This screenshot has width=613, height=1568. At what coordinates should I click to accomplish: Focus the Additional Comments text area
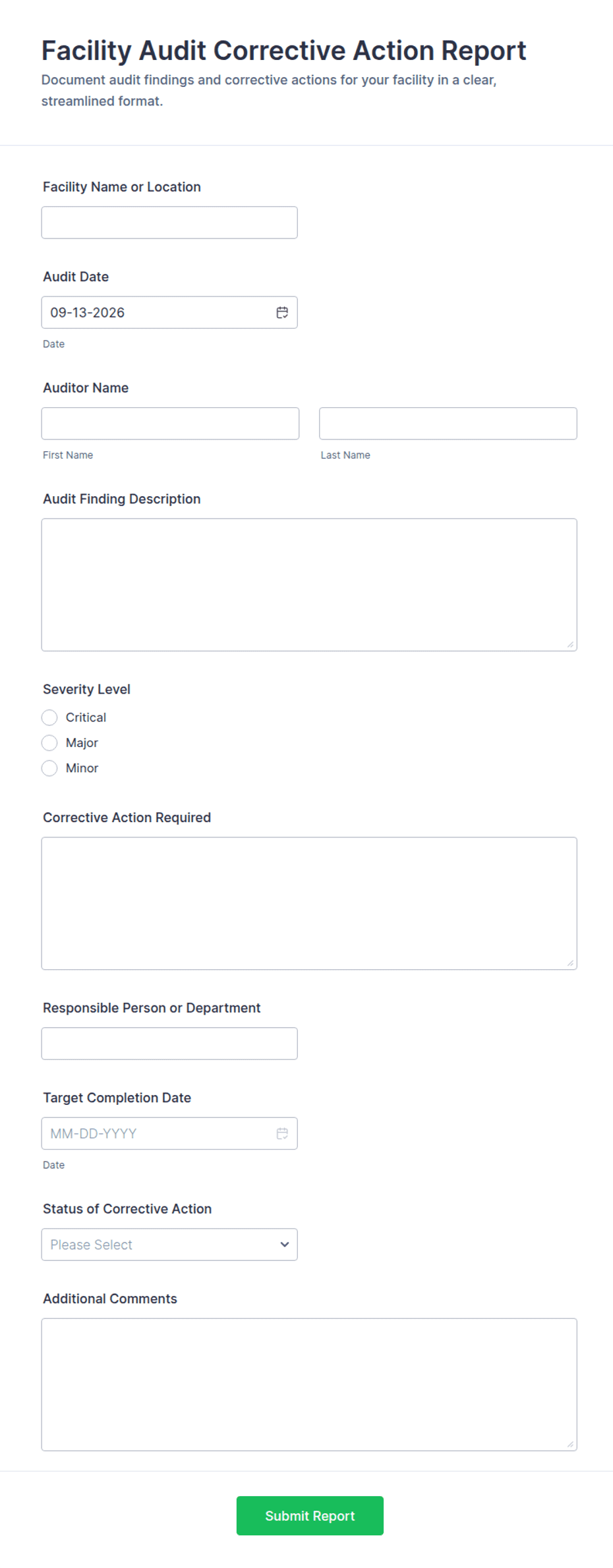pos(309,1384)
